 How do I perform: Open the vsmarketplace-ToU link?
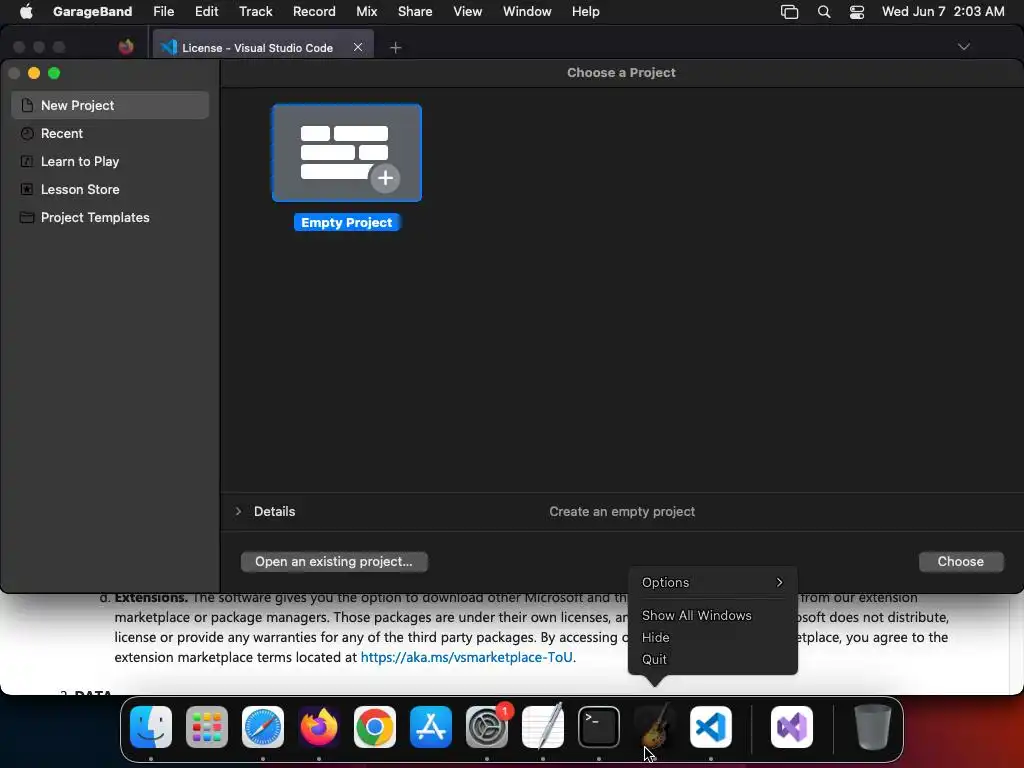click(466, 657)
